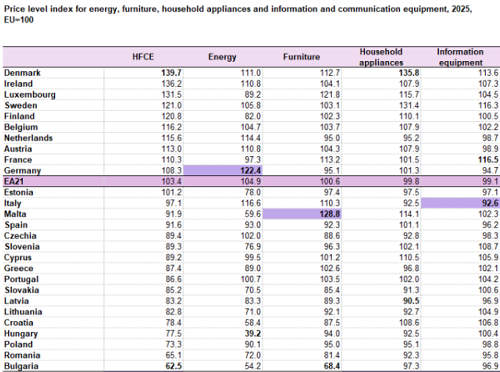Select Malta's energy value 59.6

tap(253, 214)
